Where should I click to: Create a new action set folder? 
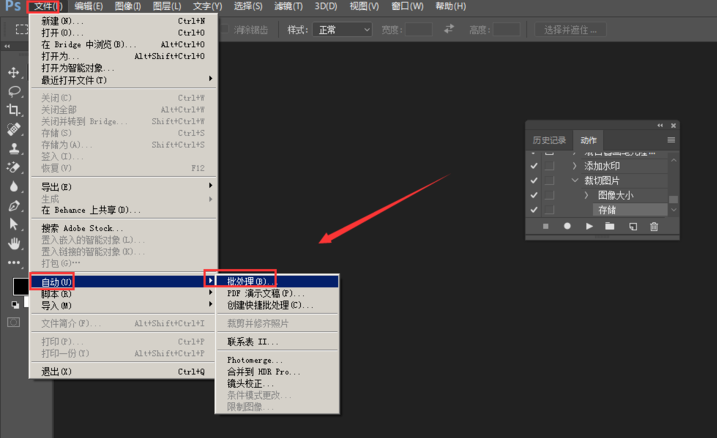610,226
